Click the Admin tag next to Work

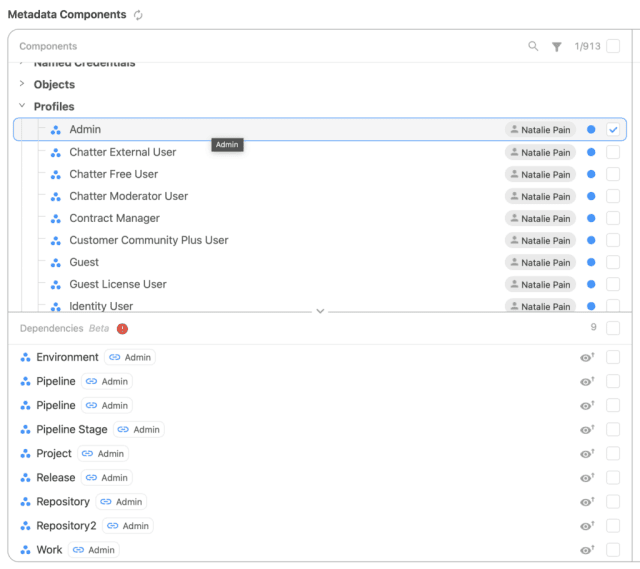tap(93, 550)
